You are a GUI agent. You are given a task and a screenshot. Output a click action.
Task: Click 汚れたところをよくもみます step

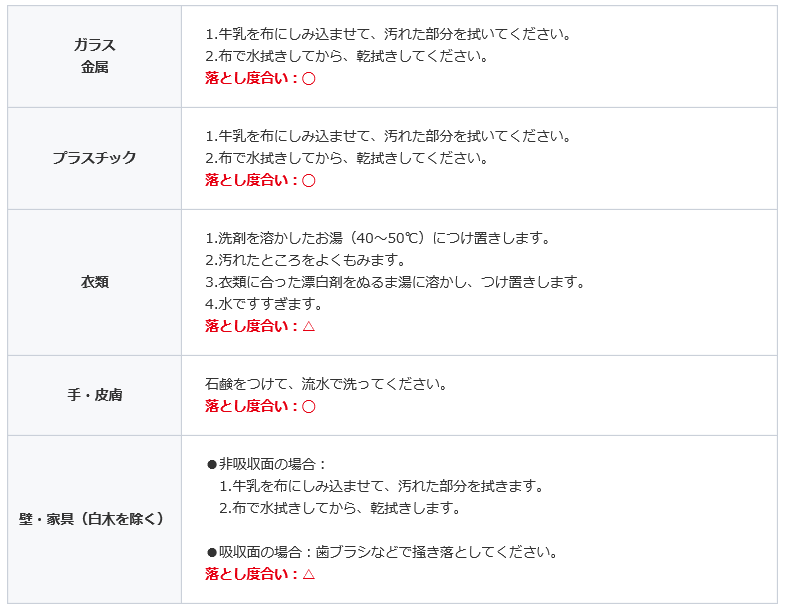coord(305,260)
